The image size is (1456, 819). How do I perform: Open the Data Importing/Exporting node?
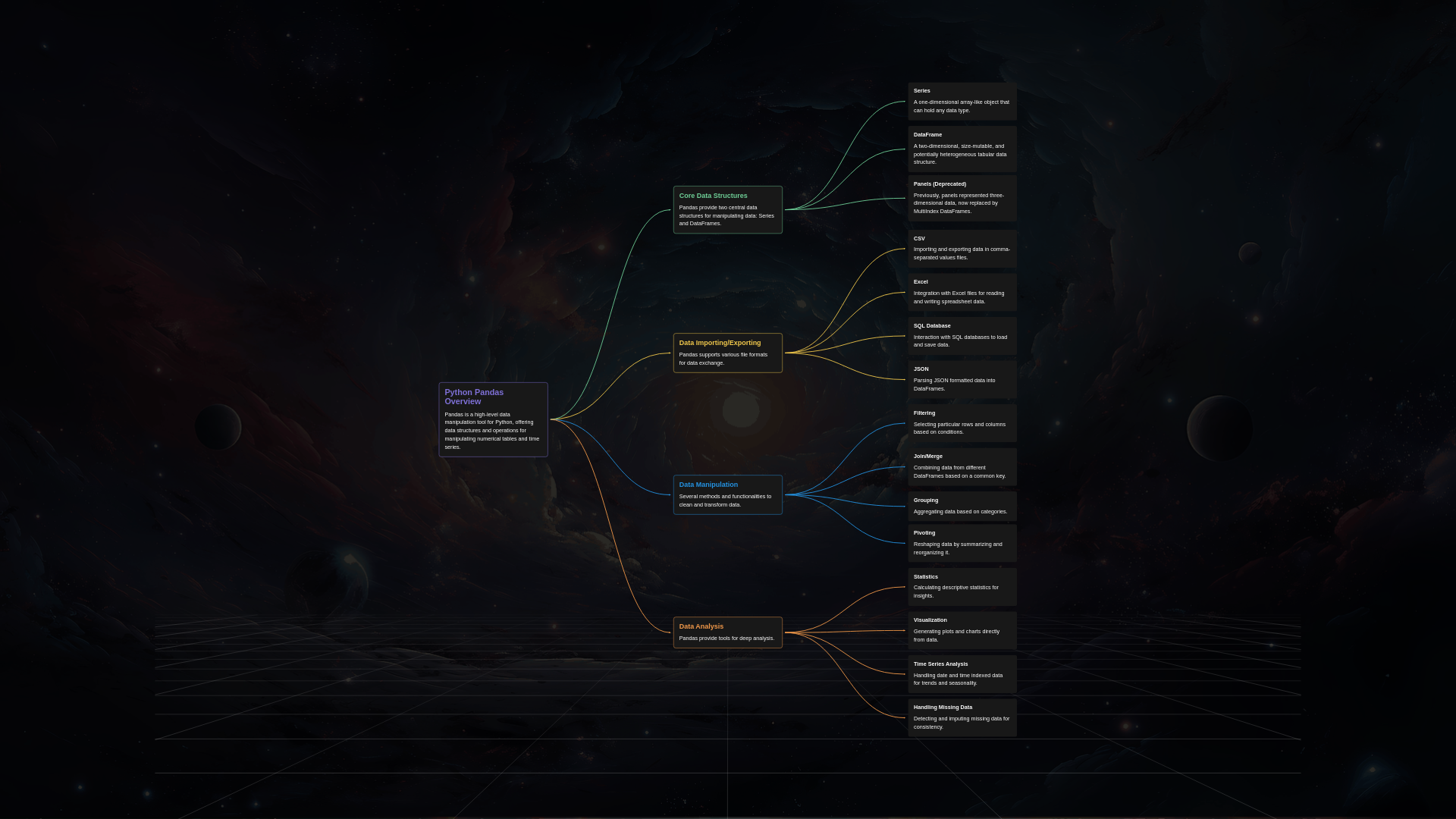pos(727,353)
